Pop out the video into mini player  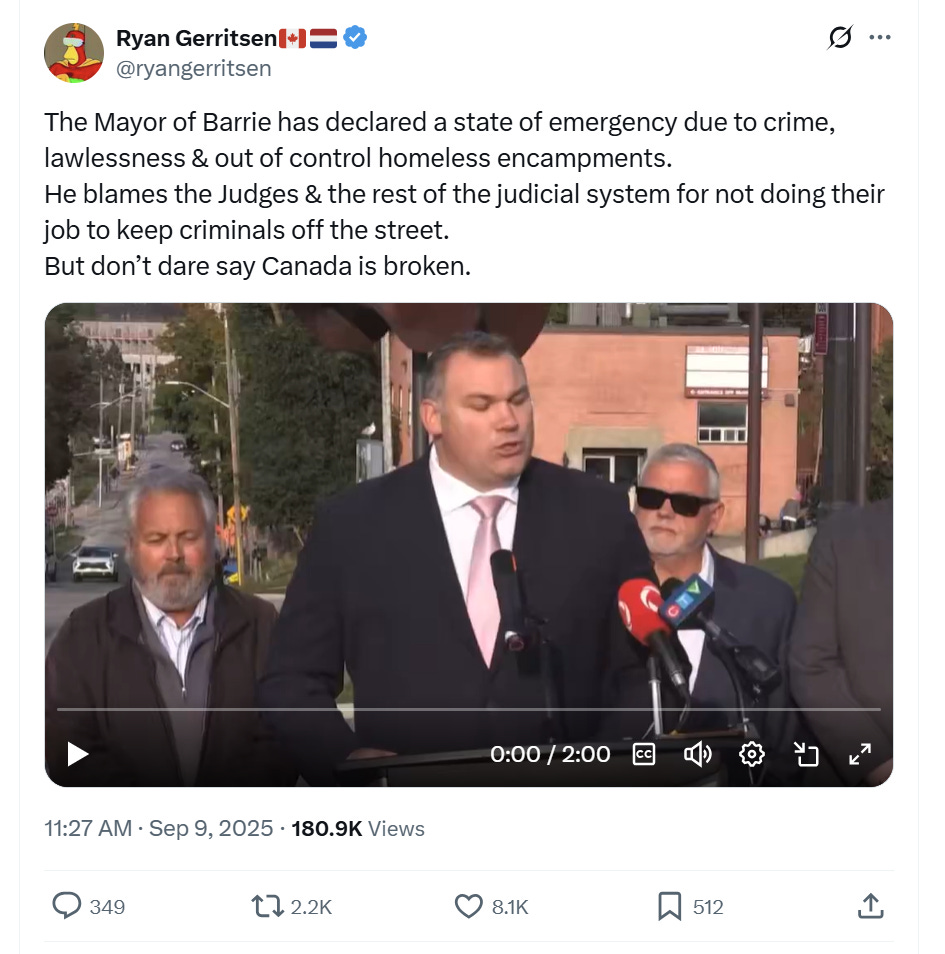pos(806,754)
